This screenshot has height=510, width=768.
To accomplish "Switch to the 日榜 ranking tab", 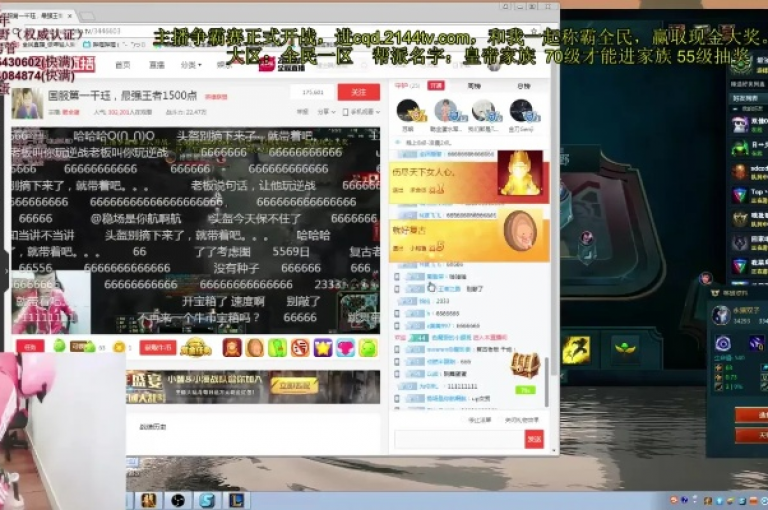I will click(x=524, y=86).
